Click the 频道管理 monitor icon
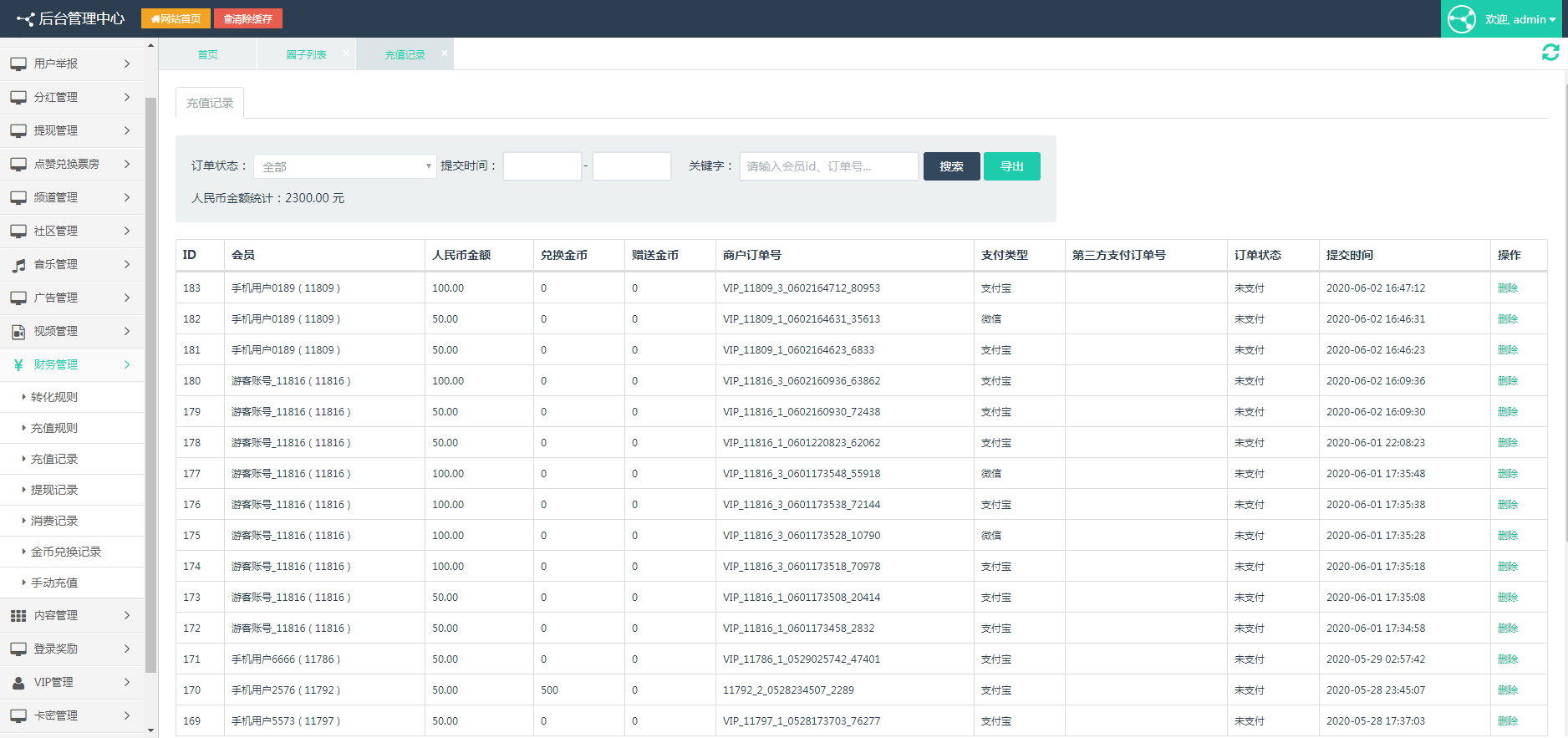Screen dimensions: 1568x738 point(18,197)
